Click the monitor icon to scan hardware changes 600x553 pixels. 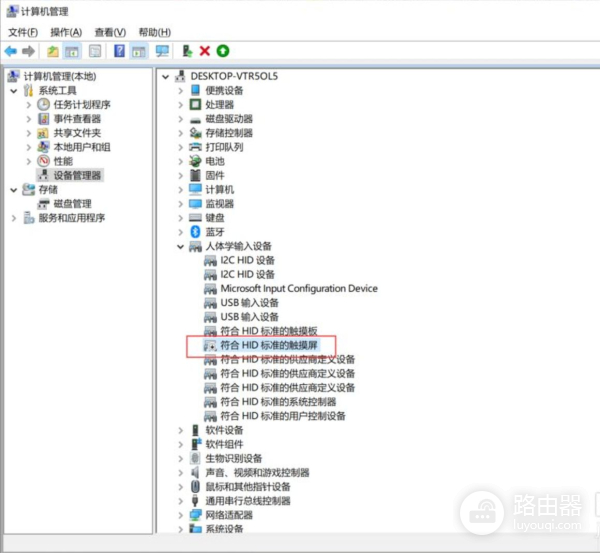162,51
